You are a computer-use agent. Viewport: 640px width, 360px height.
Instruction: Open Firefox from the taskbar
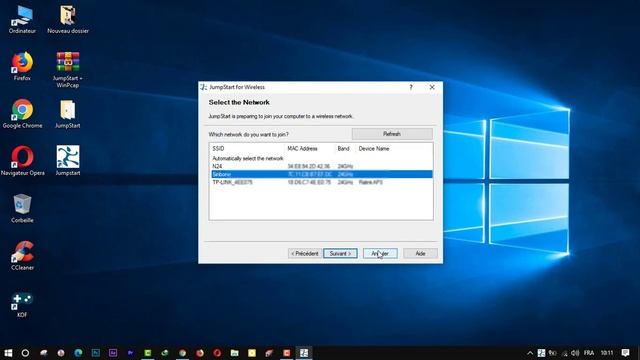(200, 353)
